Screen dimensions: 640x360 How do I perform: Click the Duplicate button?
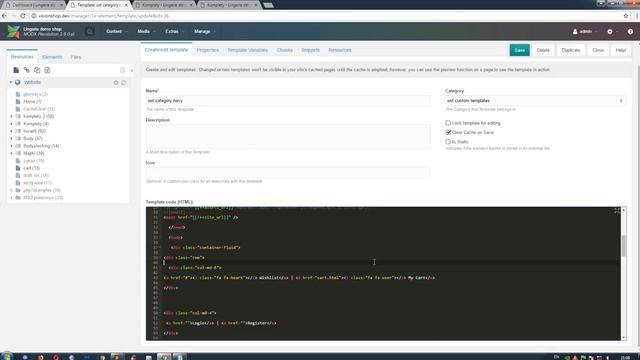(x=571, y=50)
